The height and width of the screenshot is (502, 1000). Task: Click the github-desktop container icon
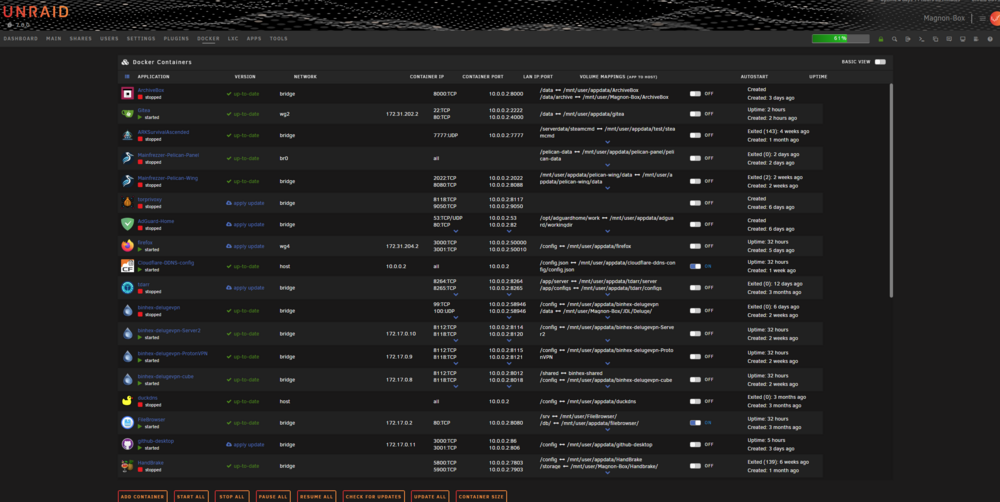point(128,445)
